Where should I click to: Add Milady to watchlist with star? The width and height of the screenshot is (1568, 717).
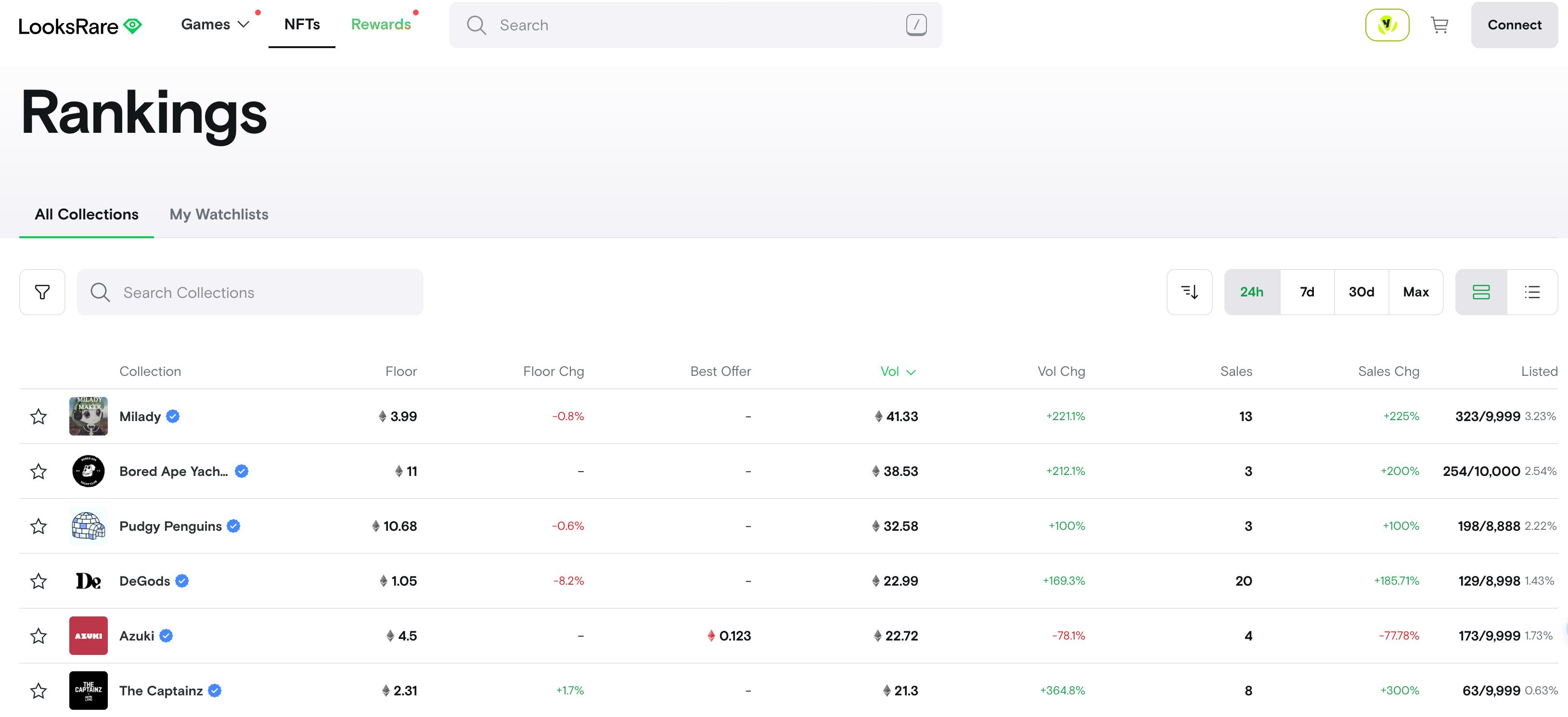[39, 416]
